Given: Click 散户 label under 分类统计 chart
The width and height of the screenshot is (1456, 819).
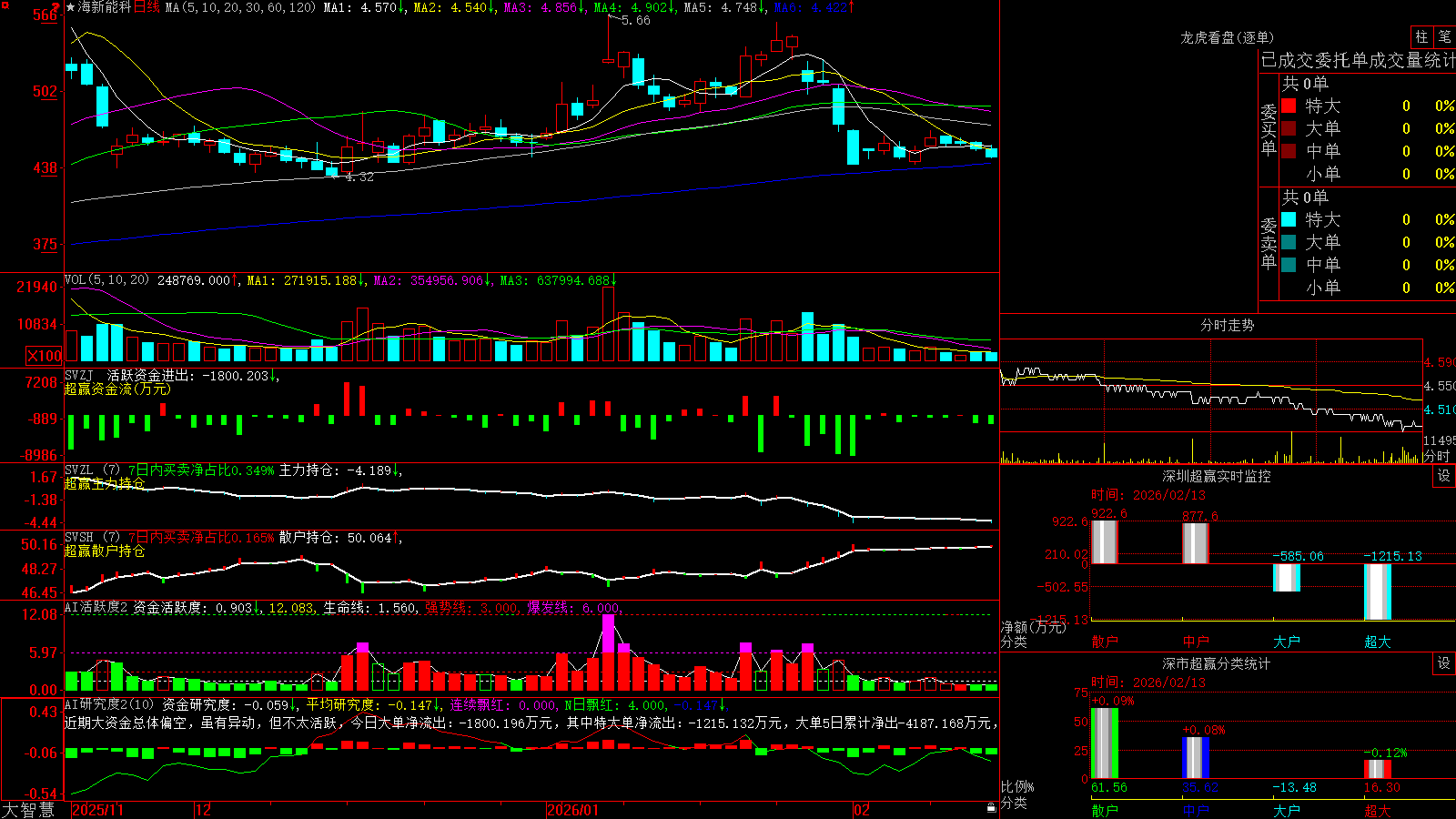Looking at the screenshot, I should pyautogui.click(x=1105, y=810).
